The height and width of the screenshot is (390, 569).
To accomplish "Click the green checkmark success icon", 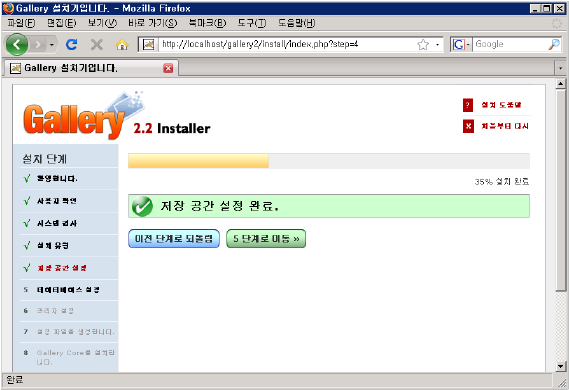I will click(142, 206).
